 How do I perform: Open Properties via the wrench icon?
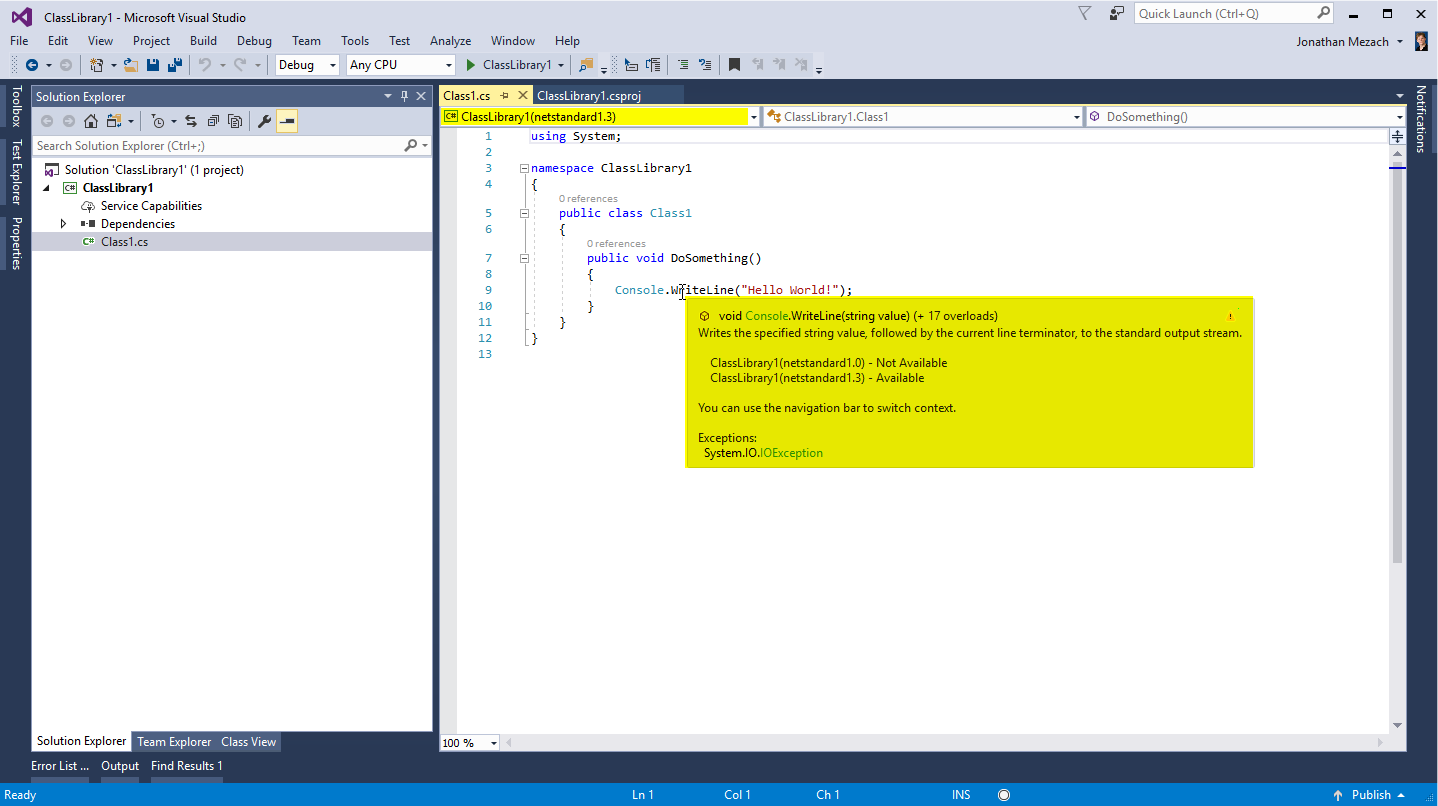(264, 121)
